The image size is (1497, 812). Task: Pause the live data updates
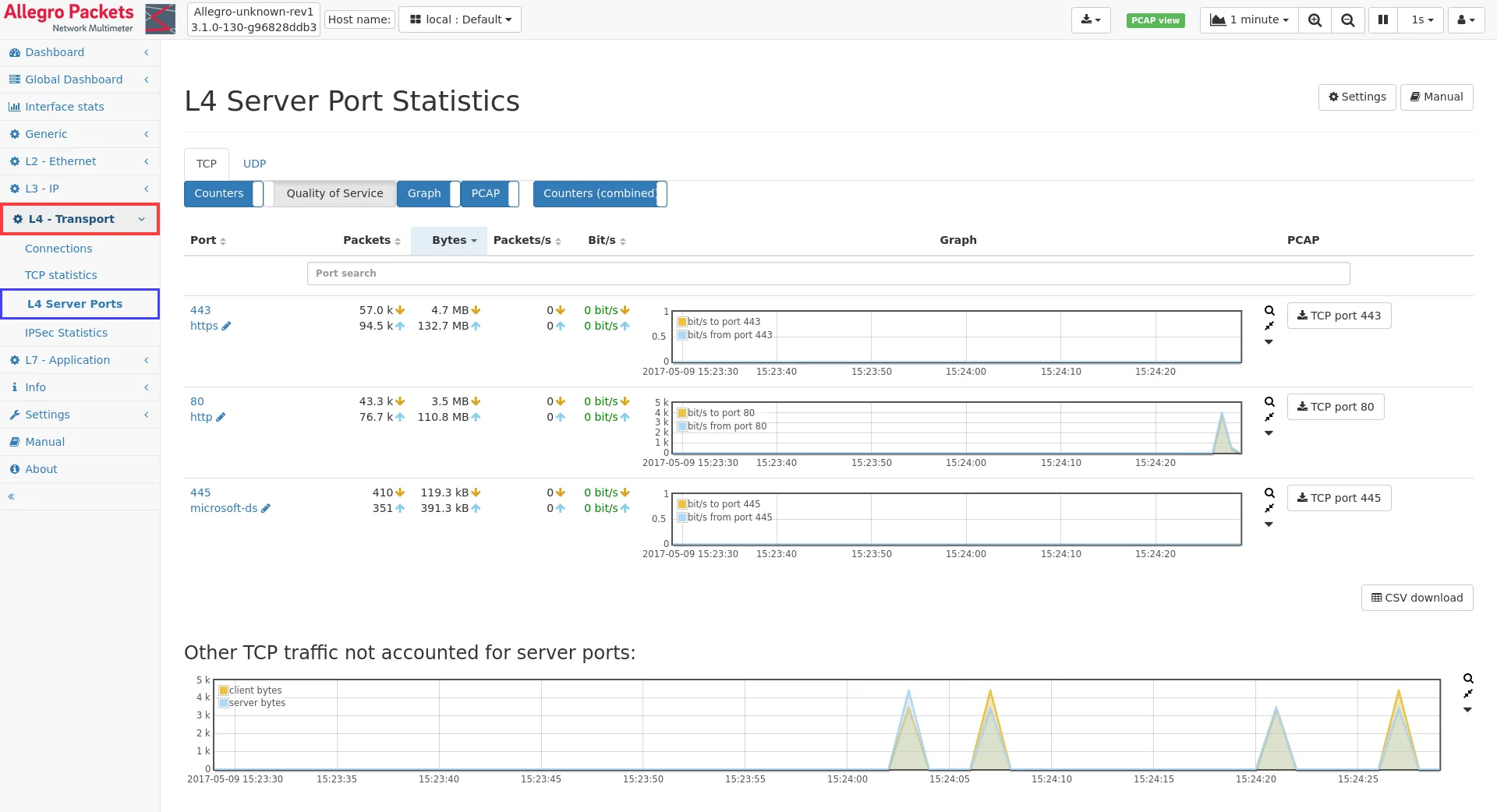1383,20
